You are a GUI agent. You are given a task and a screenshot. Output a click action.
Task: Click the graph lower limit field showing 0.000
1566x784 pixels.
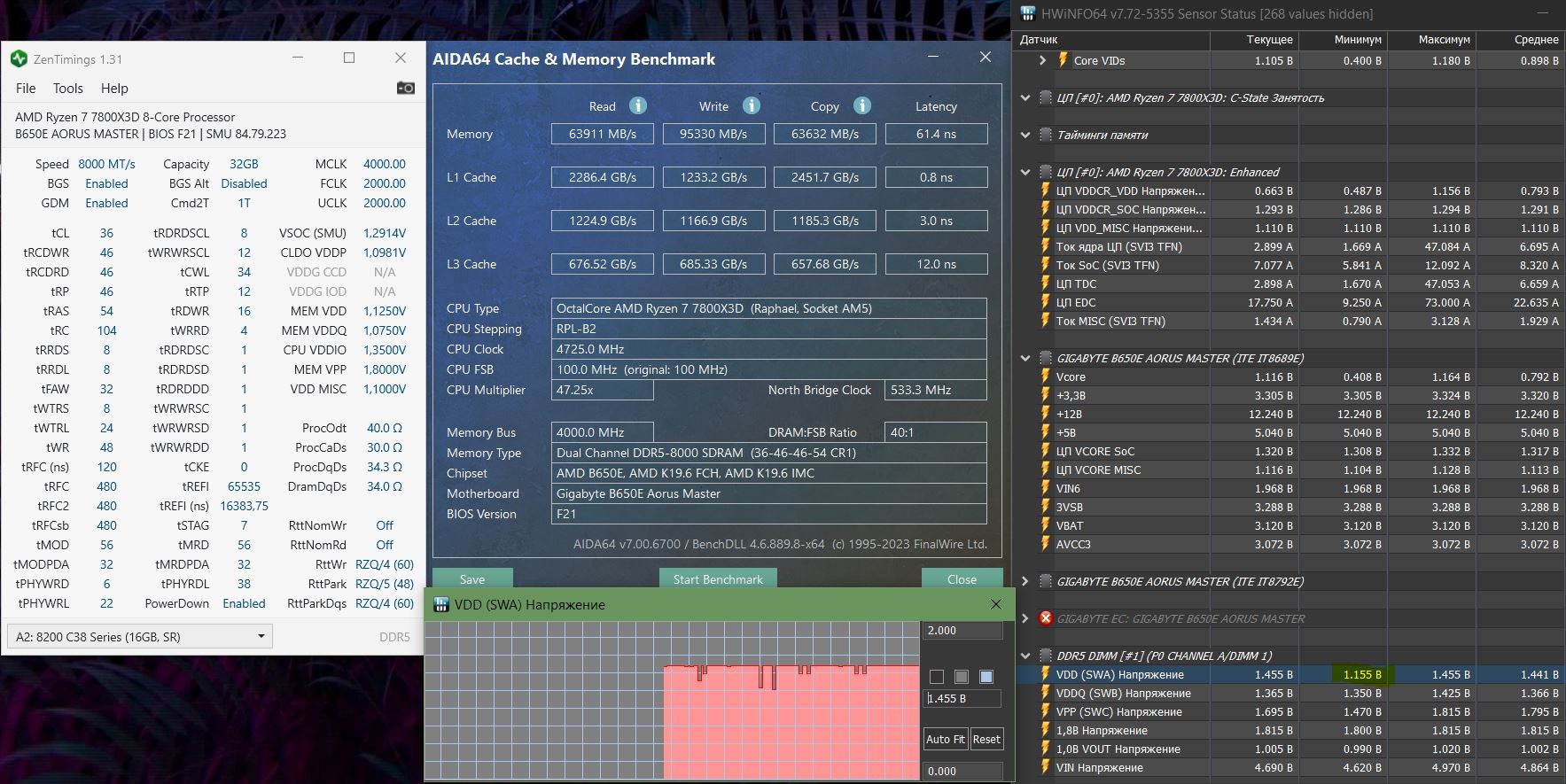pos(962,771)
